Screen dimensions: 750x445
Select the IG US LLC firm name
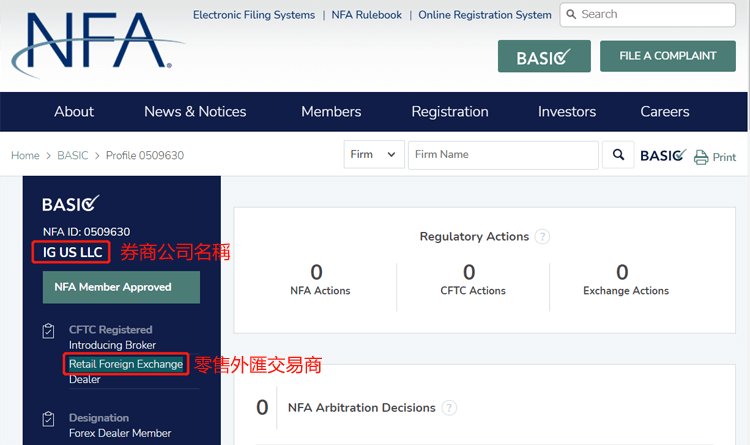tap(72, 252)
